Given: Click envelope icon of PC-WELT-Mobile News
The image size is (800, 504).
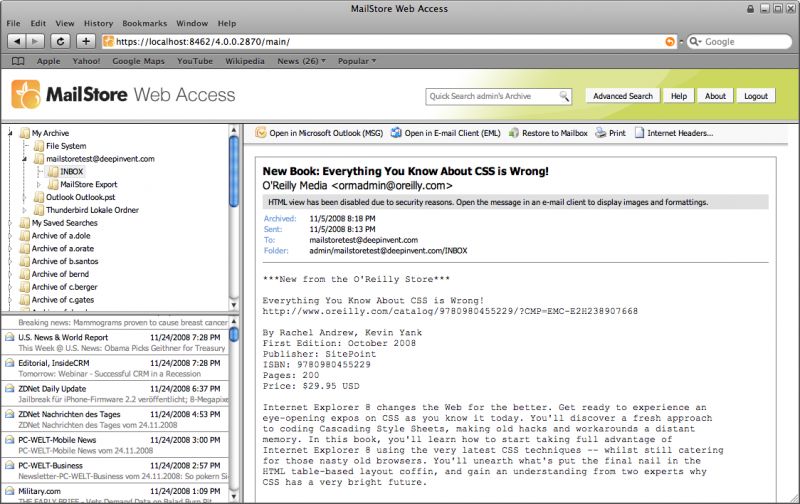Looking at the screenshot, I should pos(9,439).
